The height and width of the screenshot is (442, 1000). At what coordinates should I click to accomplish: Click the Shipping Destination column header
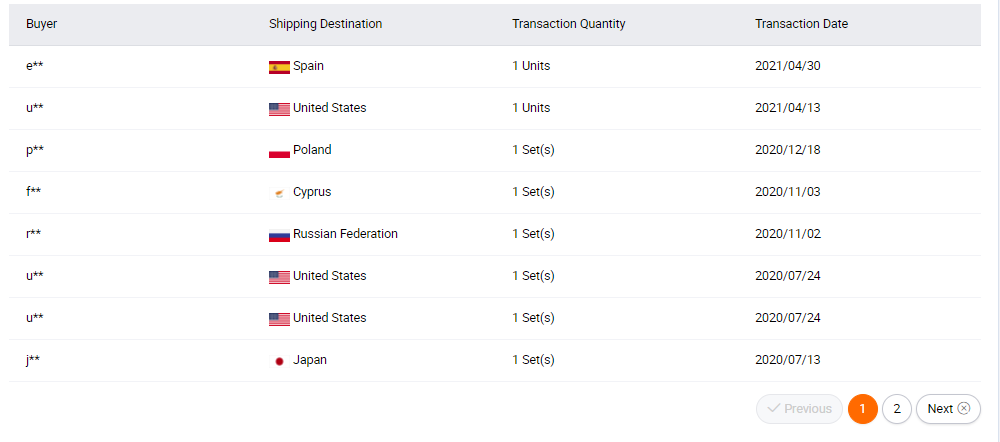point(325,24)
